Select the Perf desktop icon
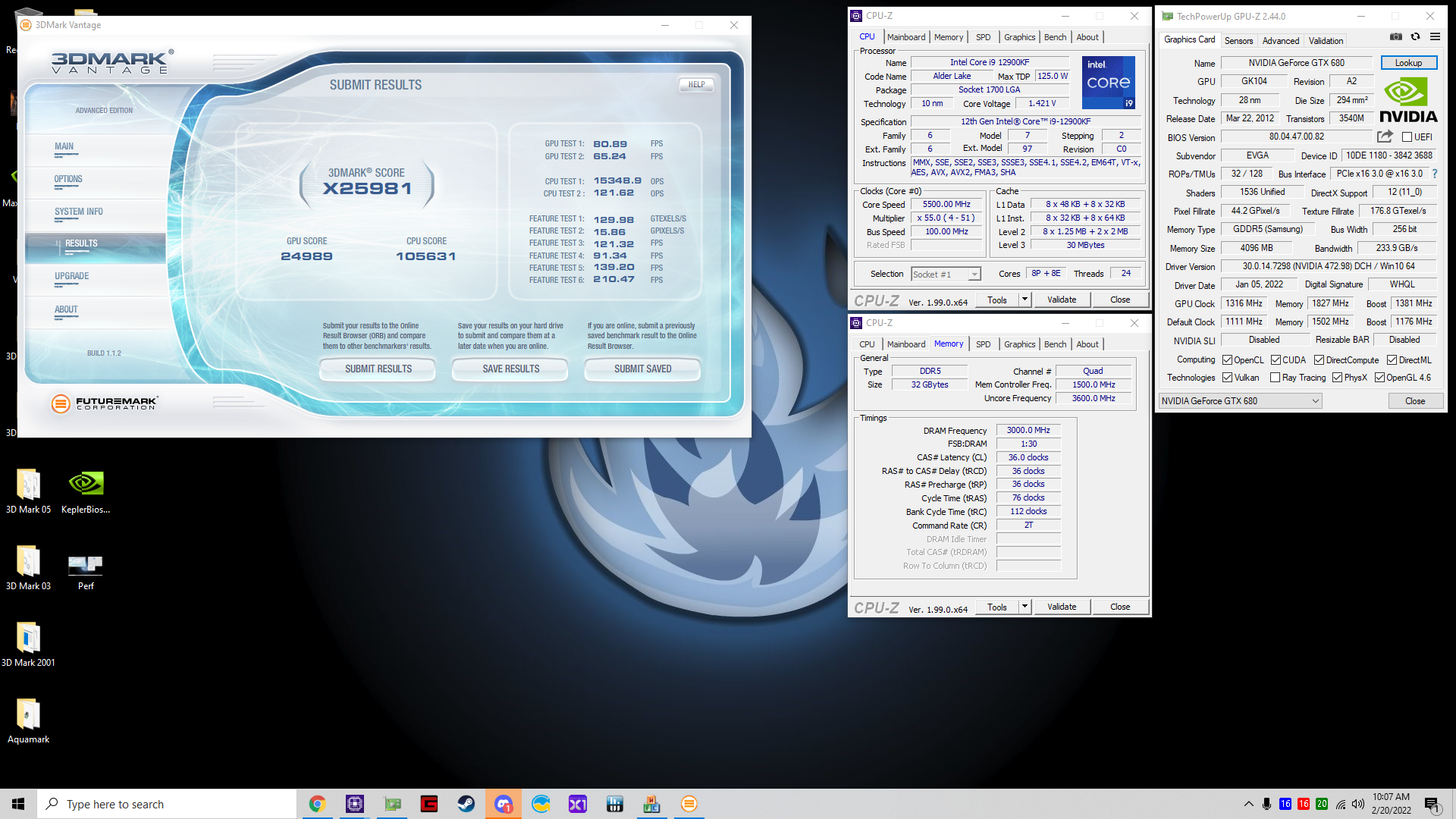 tap(86, 571)
